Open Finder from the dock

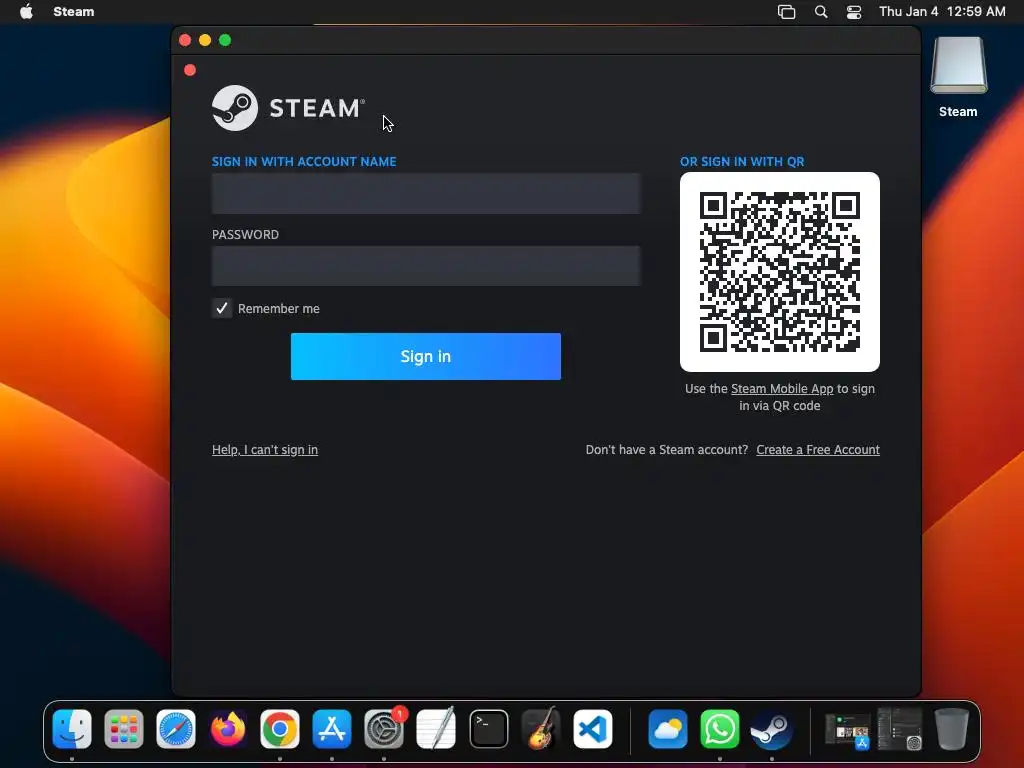(72, 729)
